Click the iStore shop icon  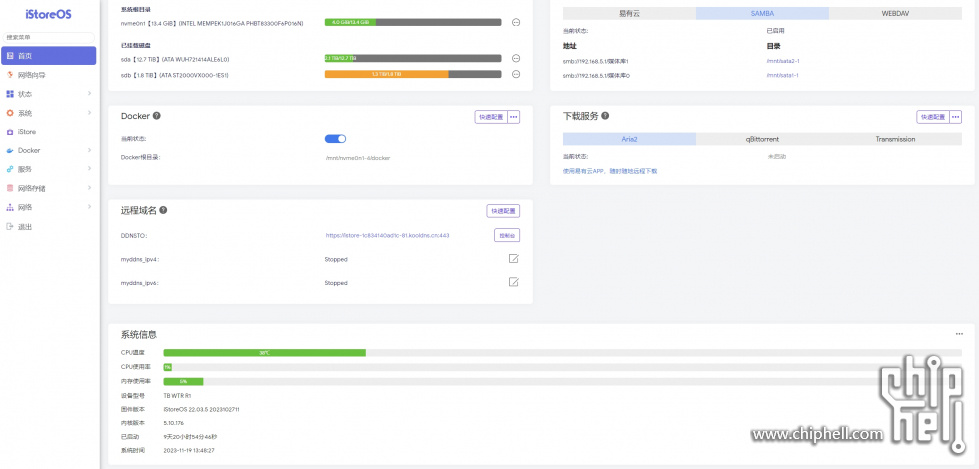point(9,132)
